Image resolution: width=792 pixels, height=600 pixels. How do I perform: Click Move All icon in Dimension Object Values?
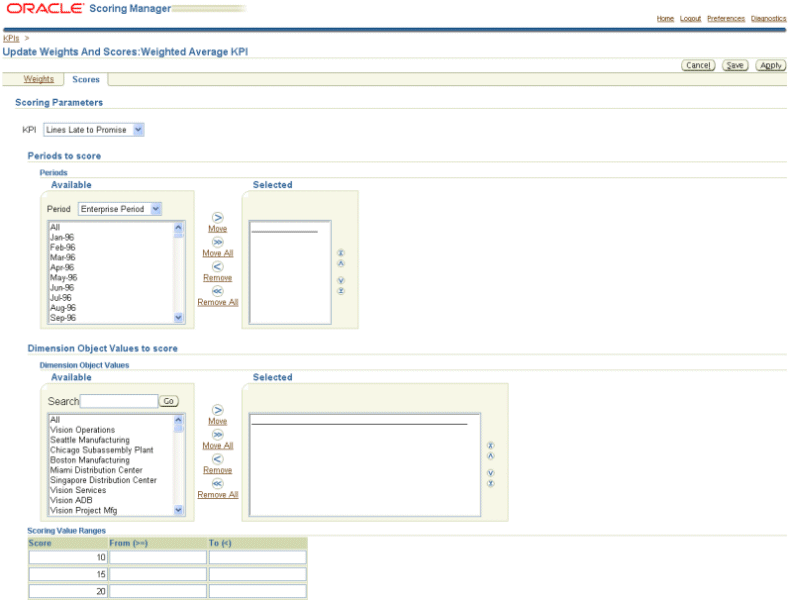217,434
